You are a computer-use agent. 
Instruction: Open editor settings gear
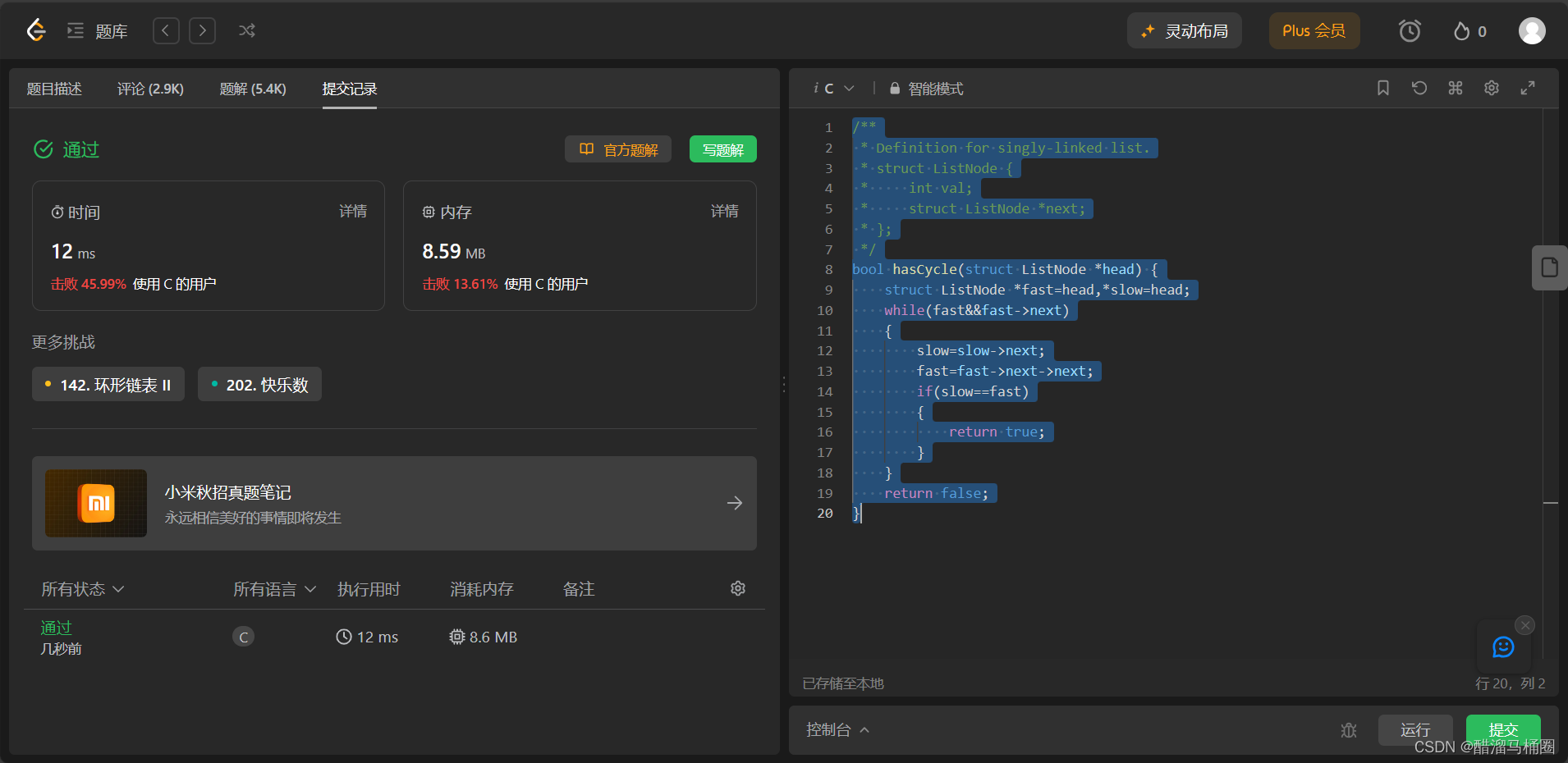pyautogui.click(x=1492, y=88)
